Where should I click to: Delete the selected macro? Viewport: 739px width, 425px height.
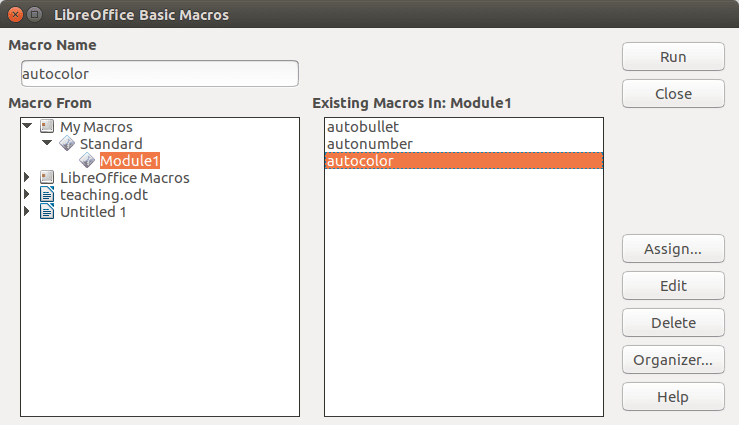pyautogui.click(x=672, y=322)
